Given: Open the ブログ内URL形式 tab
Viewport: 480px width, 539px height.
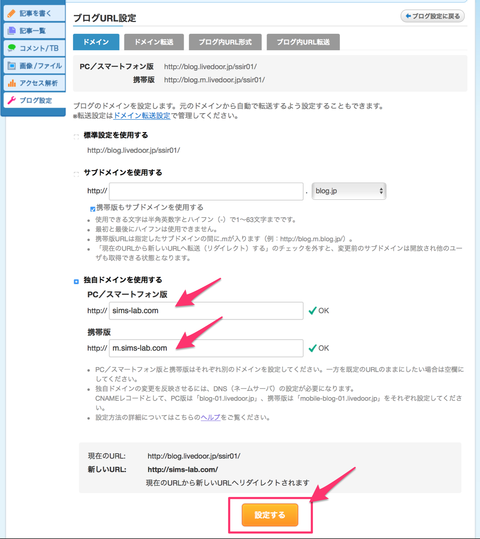Looking at the screenshot, I should pyautogui.click(x=225, y=42).
